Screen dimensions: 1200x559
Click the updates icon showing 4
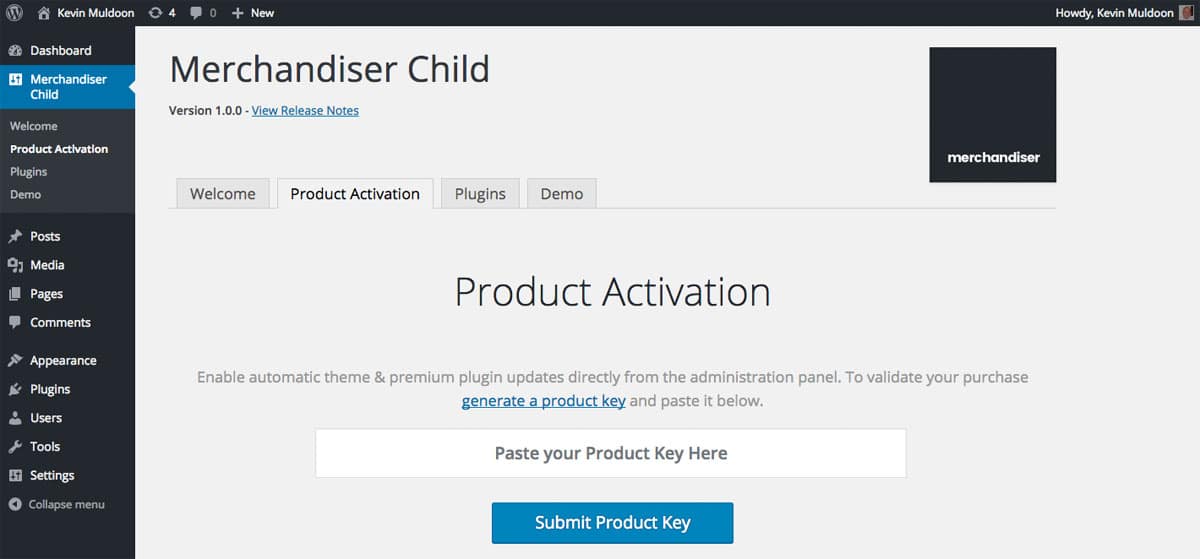154,13
